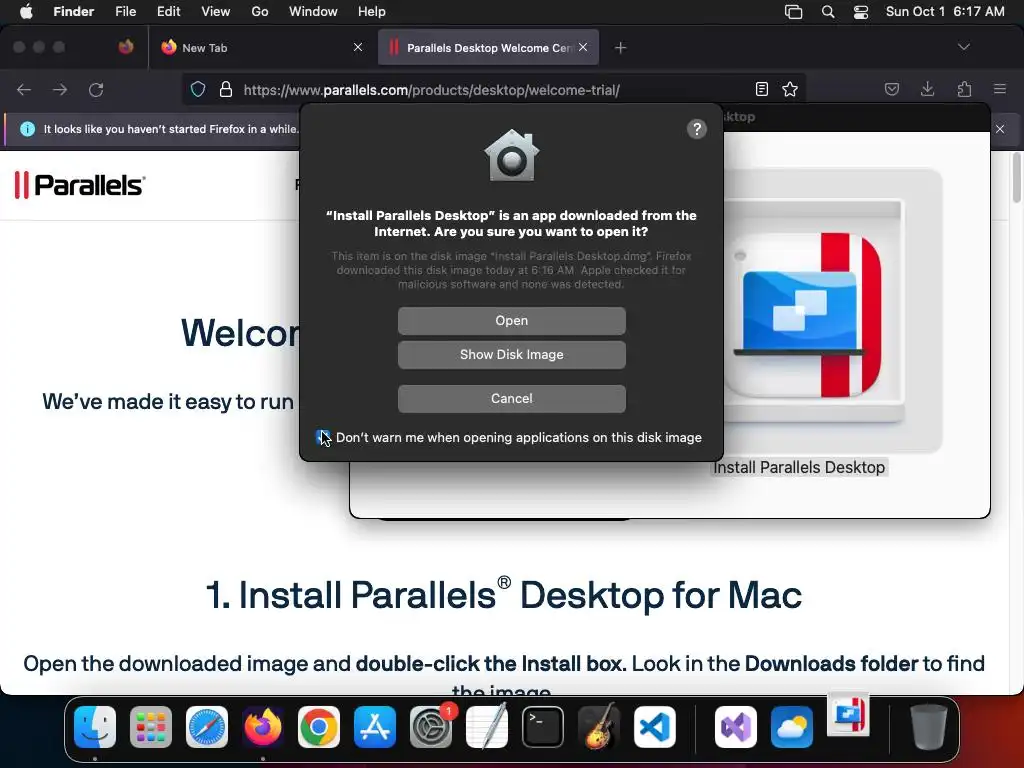The image size is (1024, 768).
Task: Open Visual Studio from the Dock
Action: point(736,727)
